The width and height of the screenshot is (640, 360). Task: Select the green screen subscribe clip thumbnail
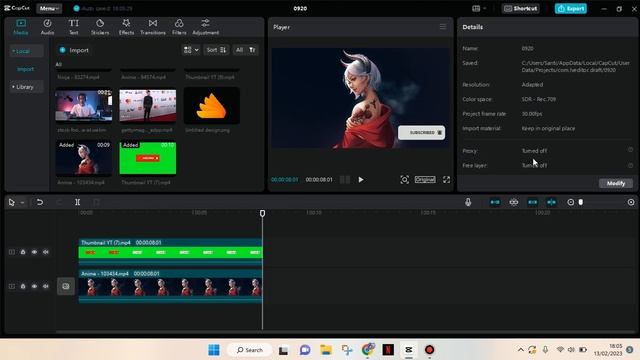(148, 158)
